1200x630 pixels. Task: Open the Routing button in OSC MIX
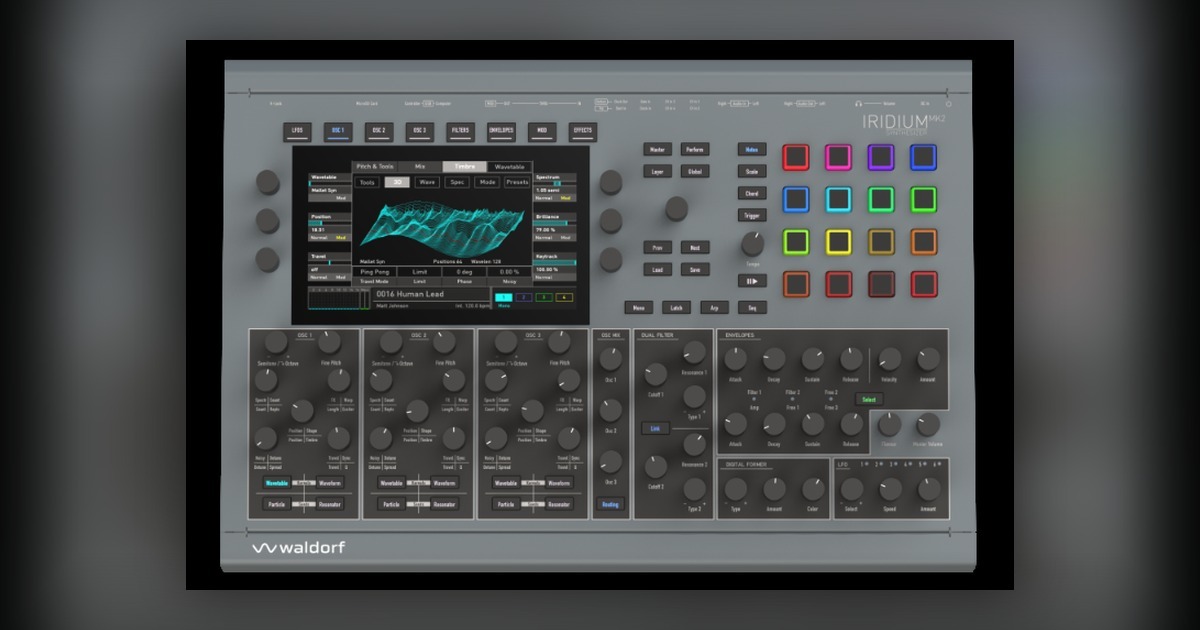pyautogui.click(x=610, y=505)
